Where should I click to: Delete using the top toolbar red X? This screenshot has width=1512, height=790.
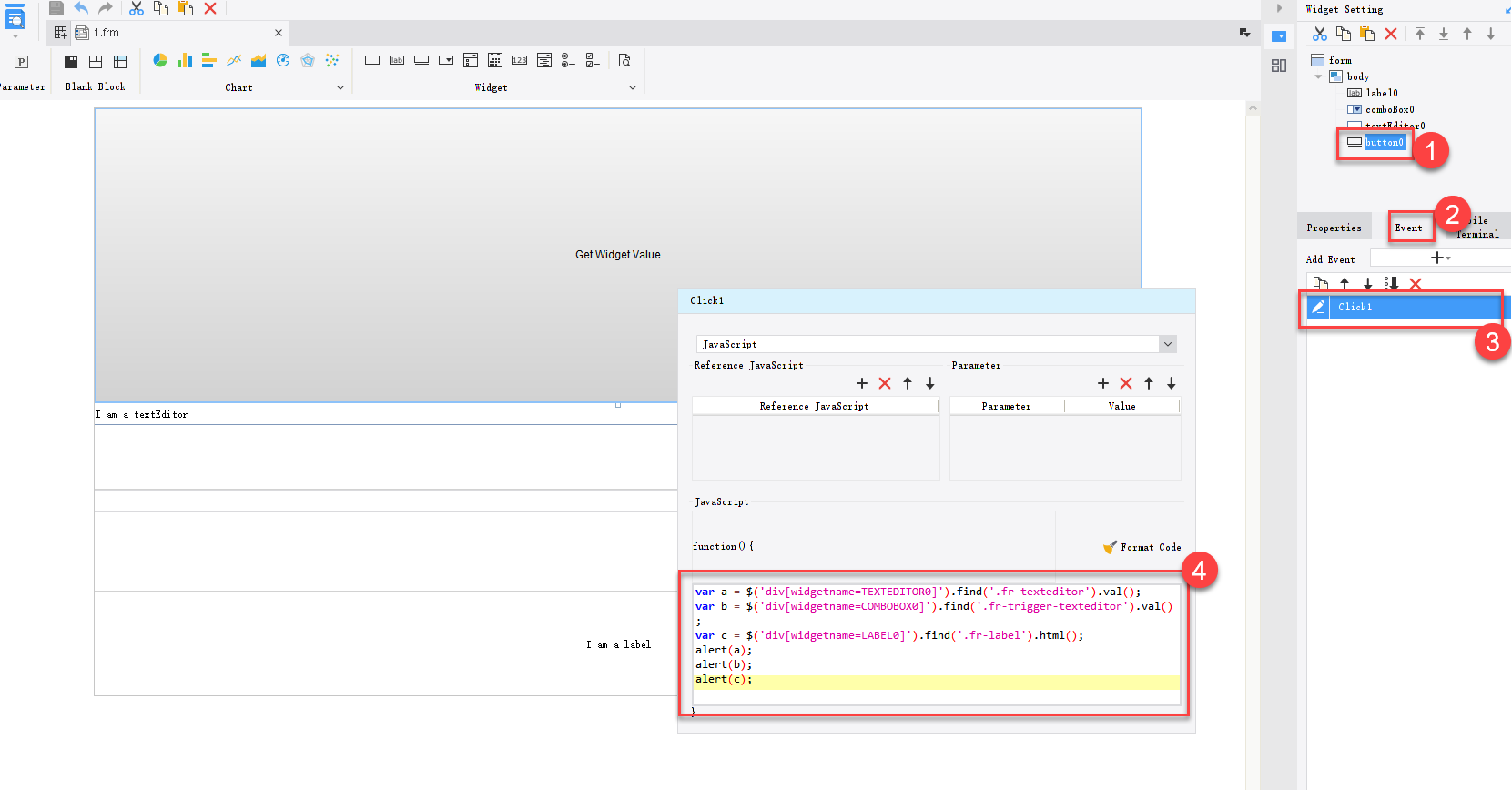pyautogui.click(x=210, y=8)
